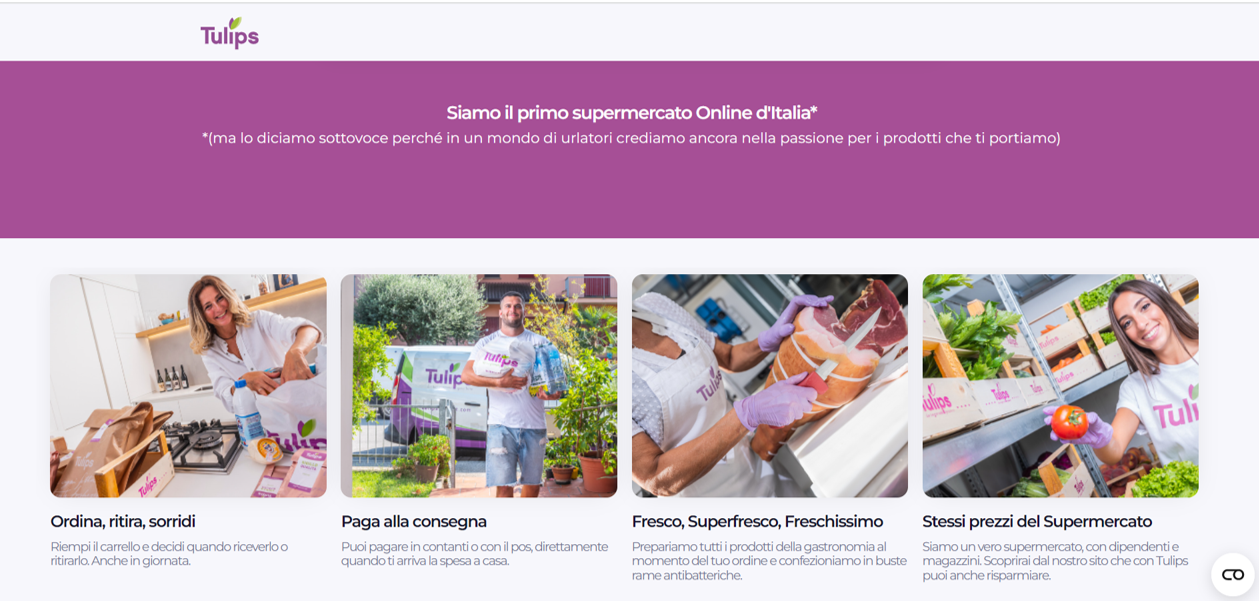Screen dimensions: 1259x601
Task: Select the photo of woman among produce crates
Action: 1060,386
